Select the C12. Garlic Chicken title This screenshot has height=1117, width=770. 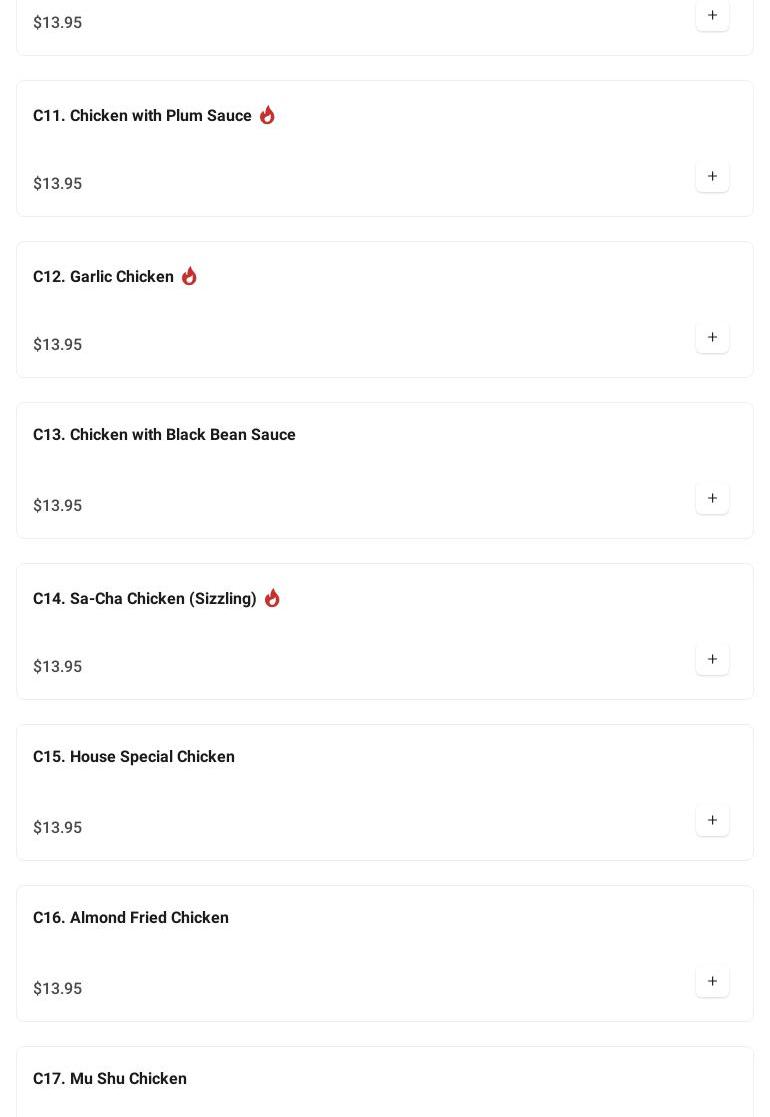(103, 277)
